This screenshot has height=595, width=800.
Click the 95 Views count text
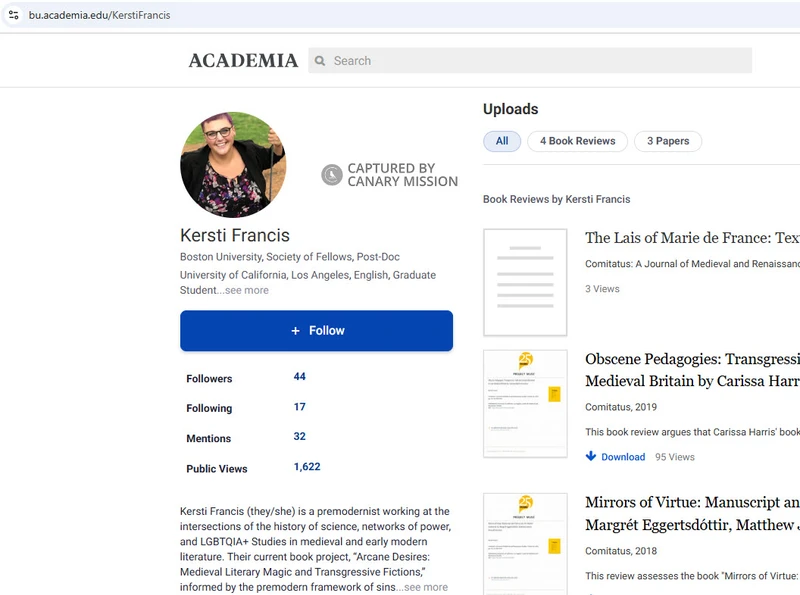point(675,457)
